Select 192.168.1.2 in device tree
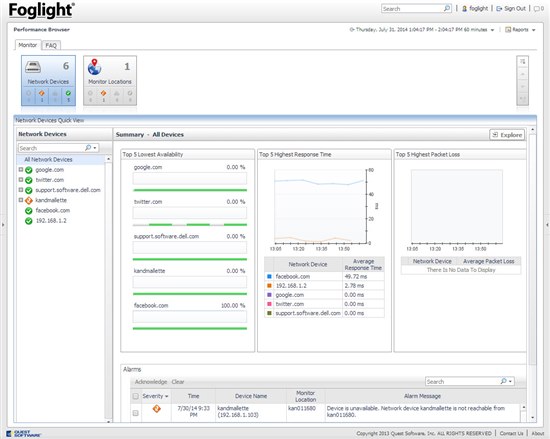The height and width of the screenshot is (439, 550). point(51,221)
